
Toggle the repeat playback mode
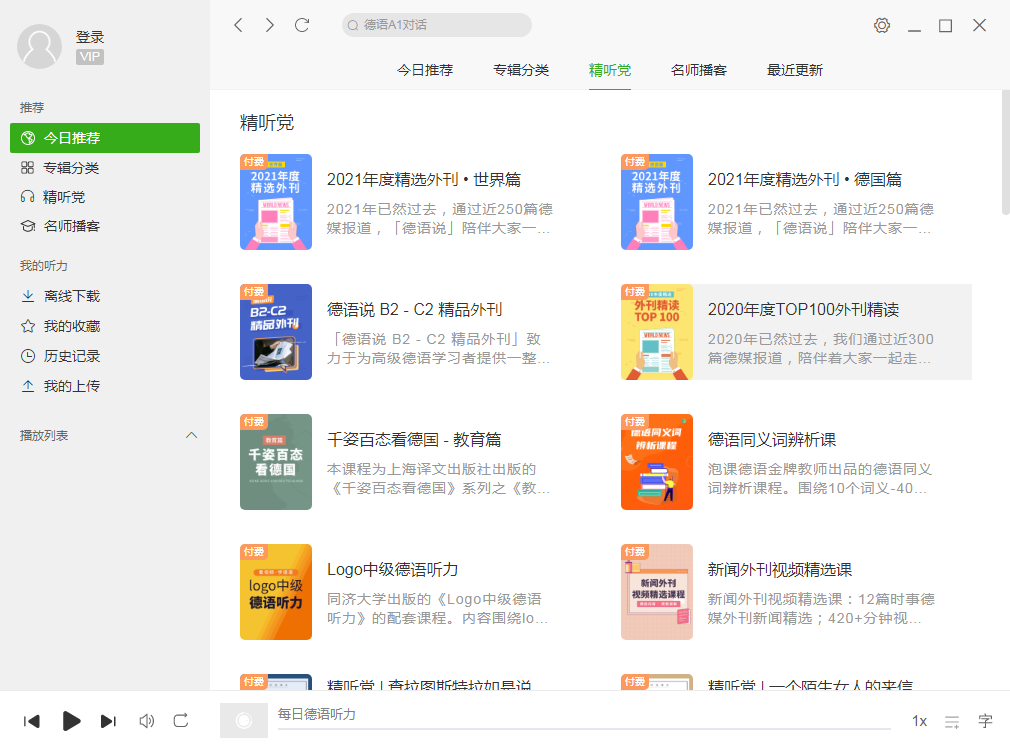[181, 721]
